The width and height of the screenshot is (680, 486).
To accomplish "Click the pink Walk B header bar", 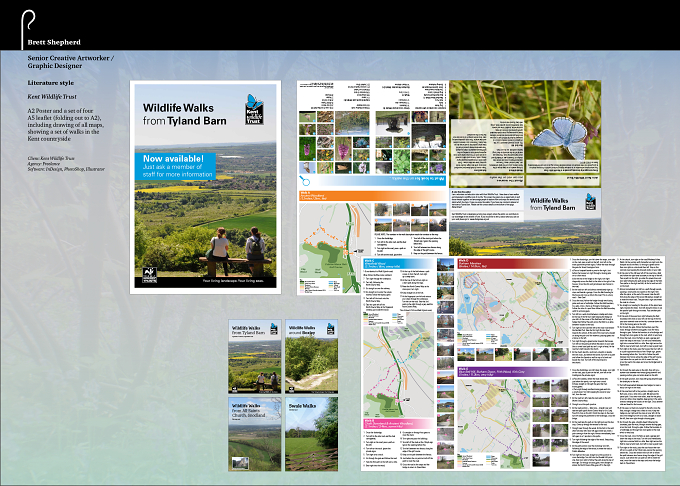I will [399, 423].
